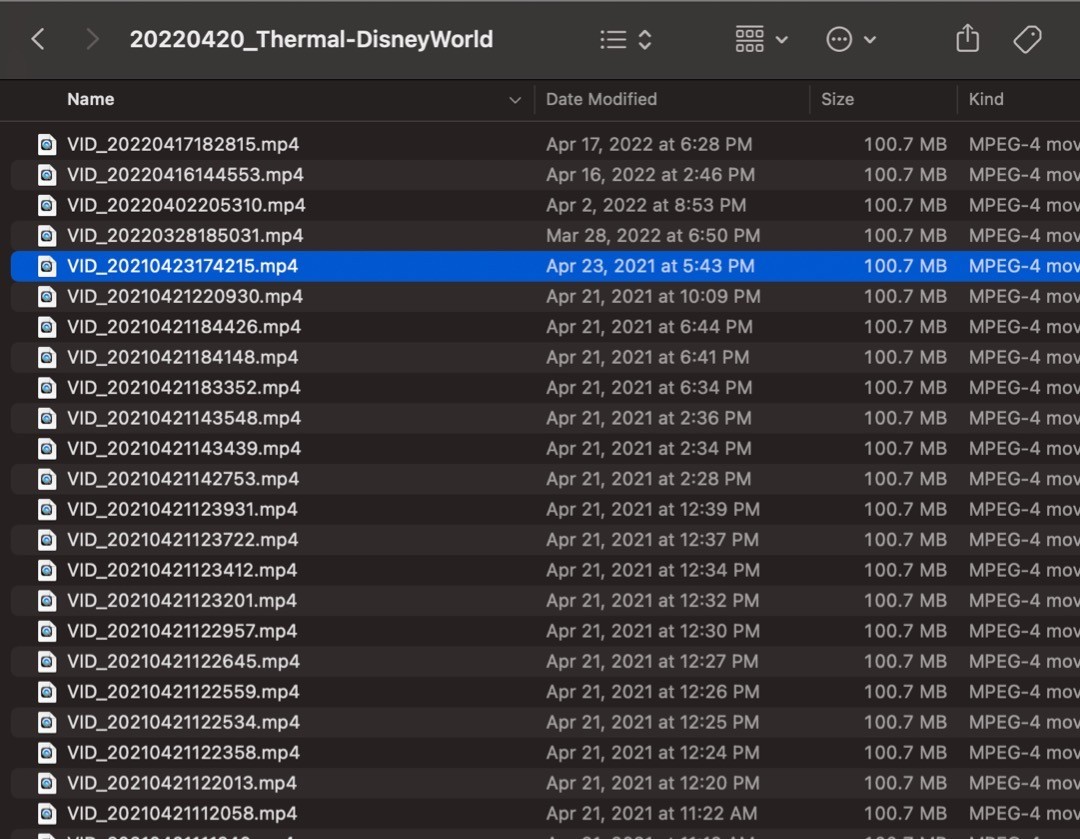The image size is (1080, 839).
Task: Select file name VID_20210421143548.mp4
Action: click(x=184, y=418)
